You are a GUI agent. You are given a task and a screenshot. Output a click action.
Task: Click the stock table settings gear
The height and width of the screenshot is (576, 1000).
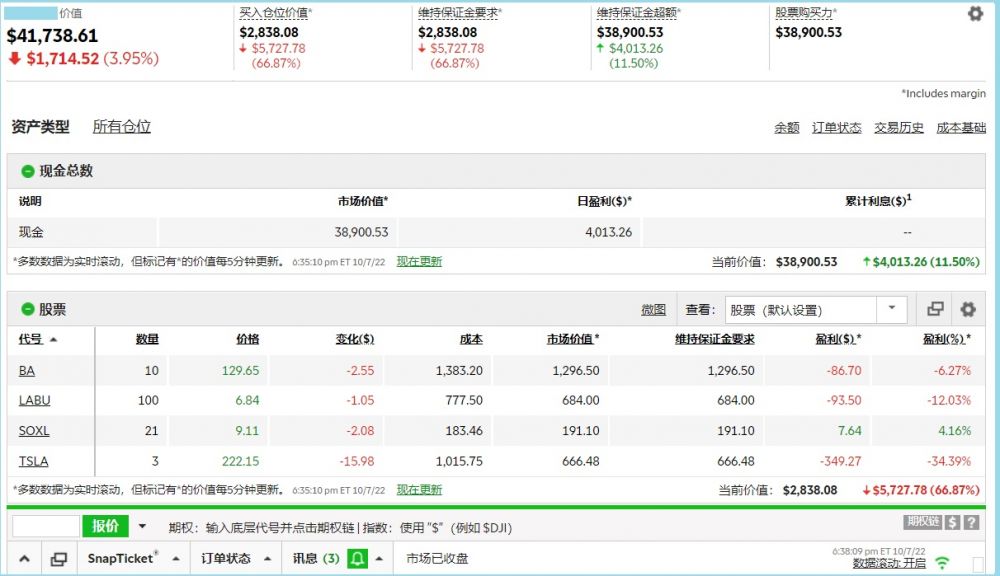(968, 310)
